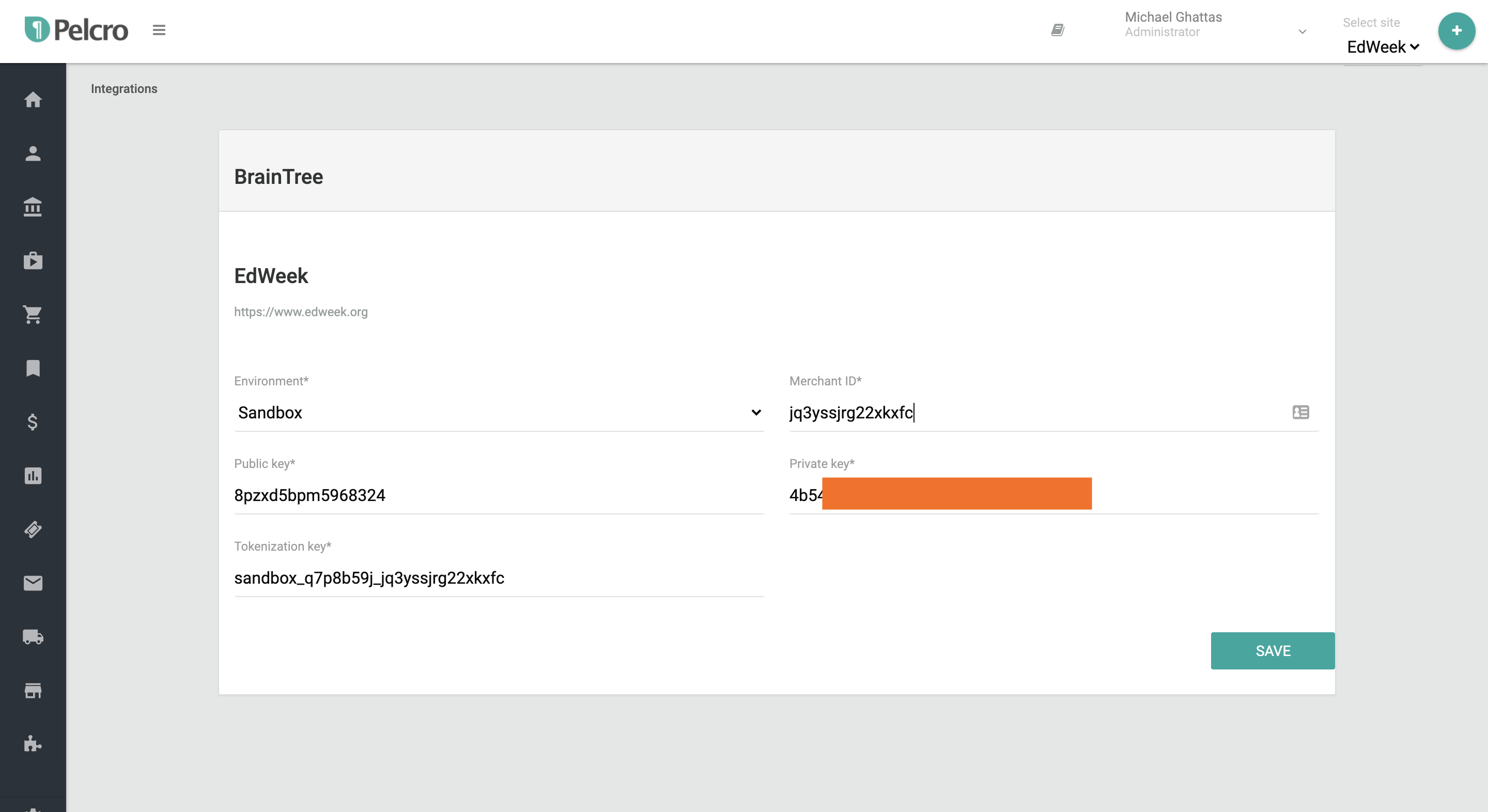Image resolution: width=1488 pixels, height=812 pixels.
Task: Open the puzzle piece integrations icon
Action: pos(33,744)
